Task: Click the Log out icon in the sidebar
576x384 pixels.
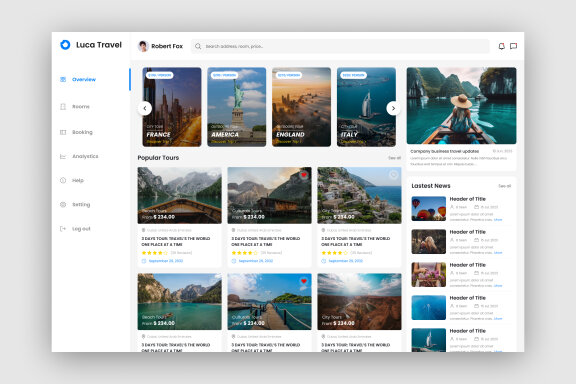Action: tap(63, 229)
